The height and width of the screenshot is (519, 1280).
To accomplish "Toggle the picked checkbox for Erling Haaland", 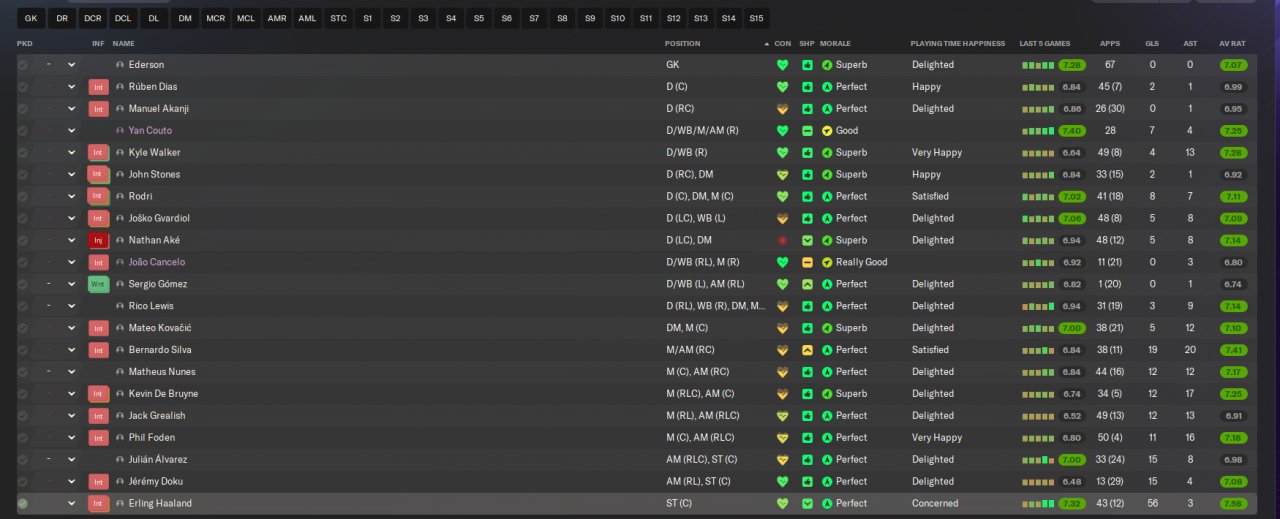I will pos(23,503).
